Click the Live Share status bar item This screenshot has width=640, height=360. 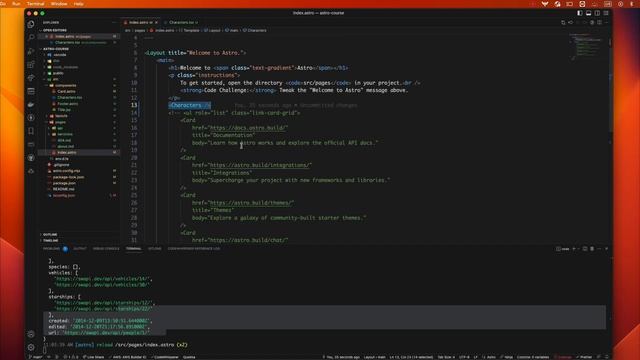point(93,357)
